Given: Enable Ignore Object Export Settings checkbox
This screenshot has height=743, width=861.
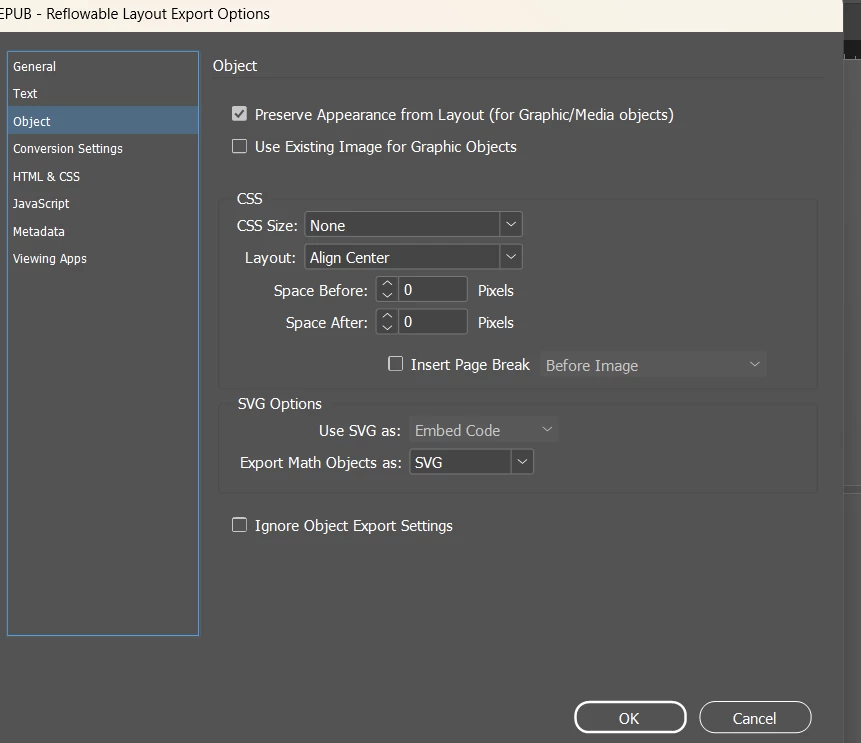Looking at the screenshot, I should point(239,525).
